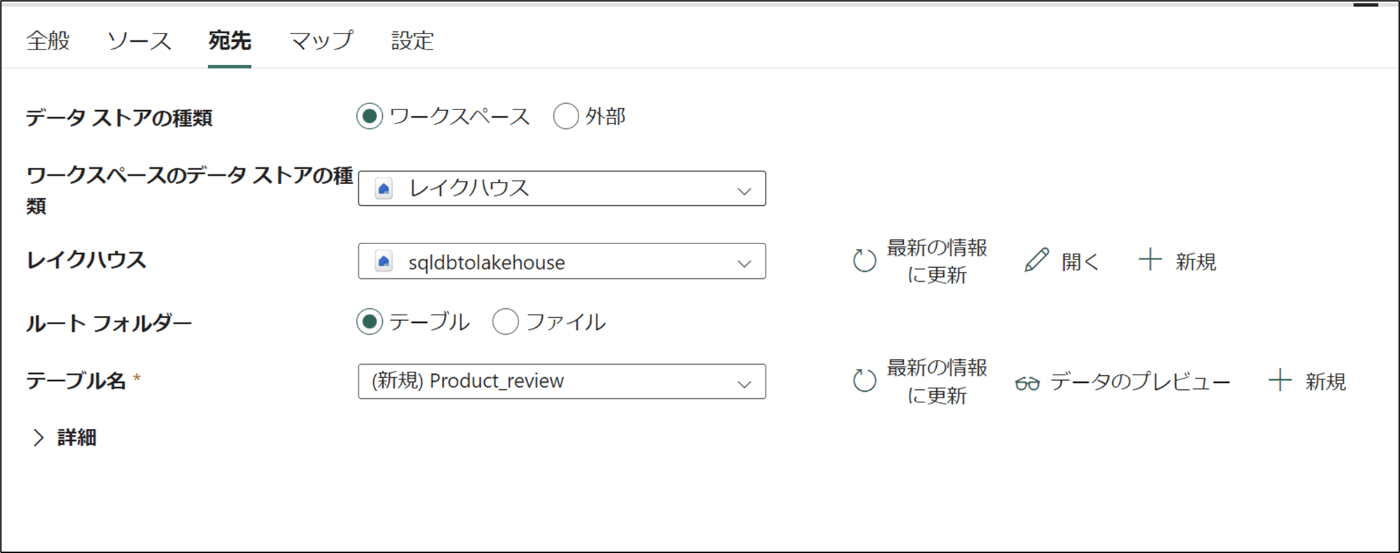Click 最新の情報に更新 text next to lakehouse
This screenshot has width=1400, height=553.
point(937,262)
